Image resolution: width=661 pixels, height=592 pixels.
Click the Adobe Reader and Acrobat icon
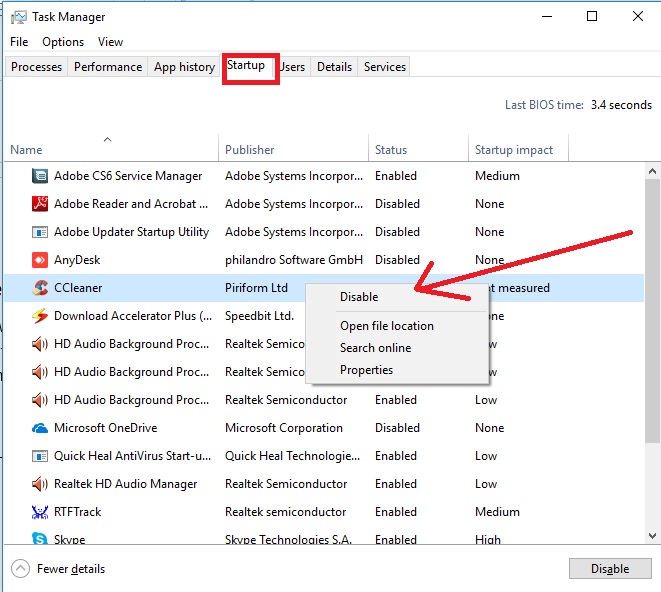click(x=40, y=204)
